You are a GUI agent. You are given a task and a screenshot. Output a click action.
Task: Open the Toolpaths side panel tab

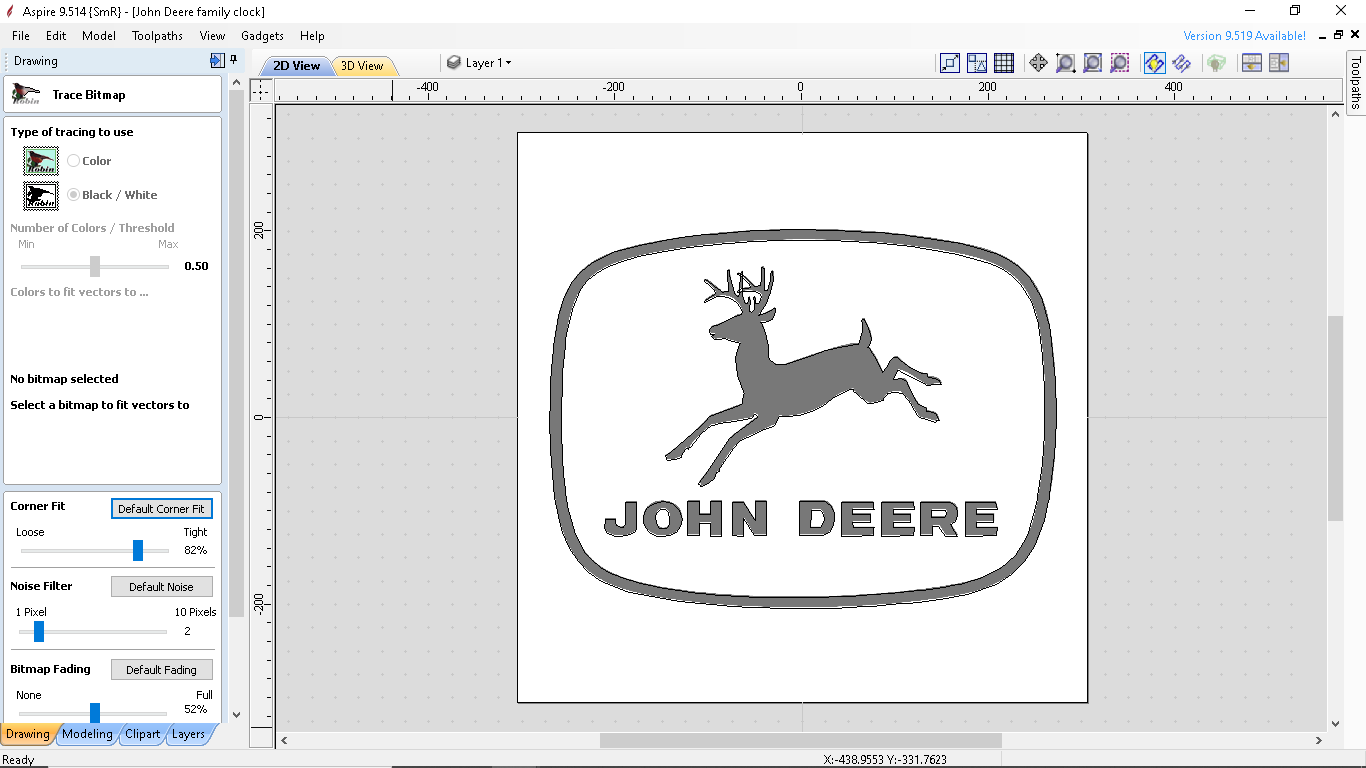click(x=1356, y=82)
